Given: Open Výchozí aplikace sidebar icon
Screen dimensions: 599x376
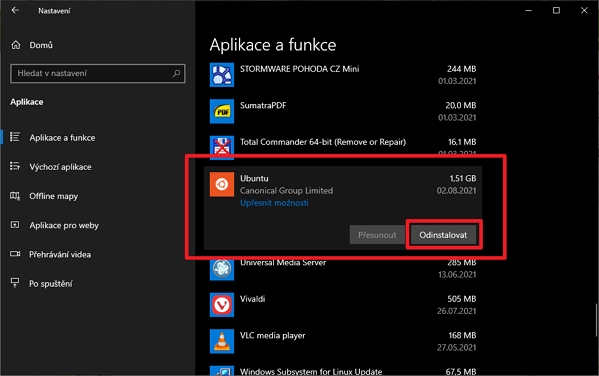Looking at the screenshot, I should coord(15,166).
